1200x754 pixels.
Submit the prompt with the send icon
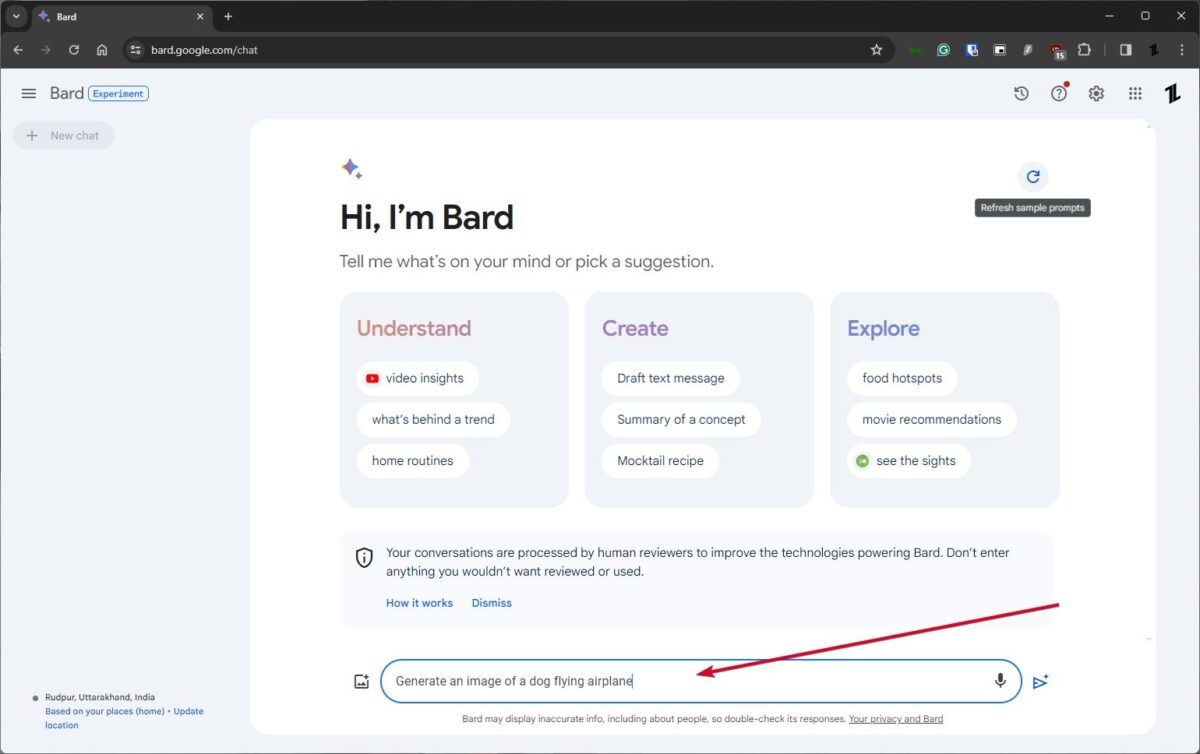(1040, 681)
